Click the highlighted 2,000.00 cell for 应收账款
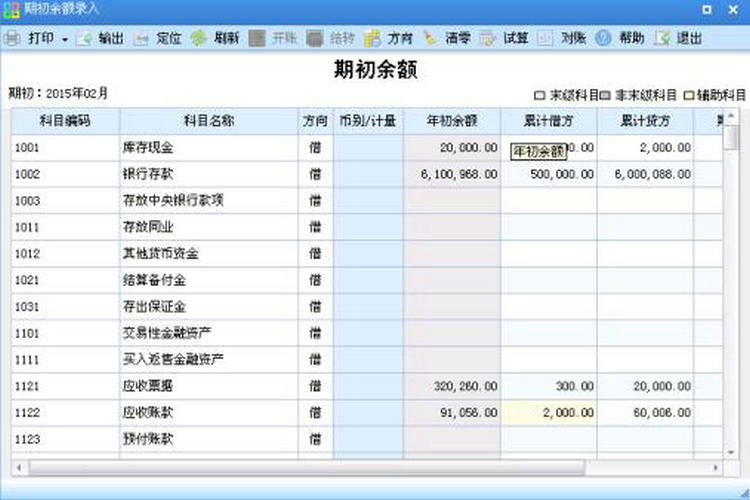750x500 pixels. tap(548, 412)
